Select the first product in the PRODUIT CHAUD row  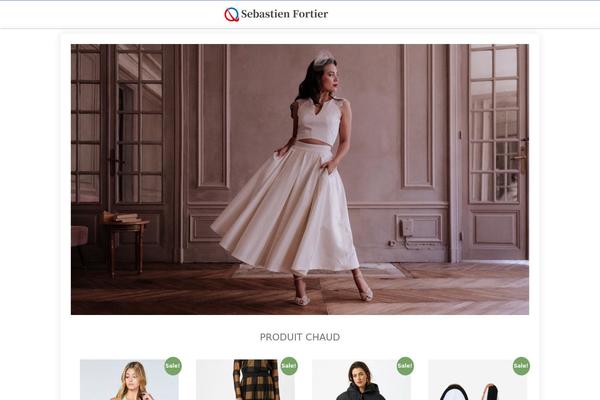pyautogui.click(x=129, y=379)
